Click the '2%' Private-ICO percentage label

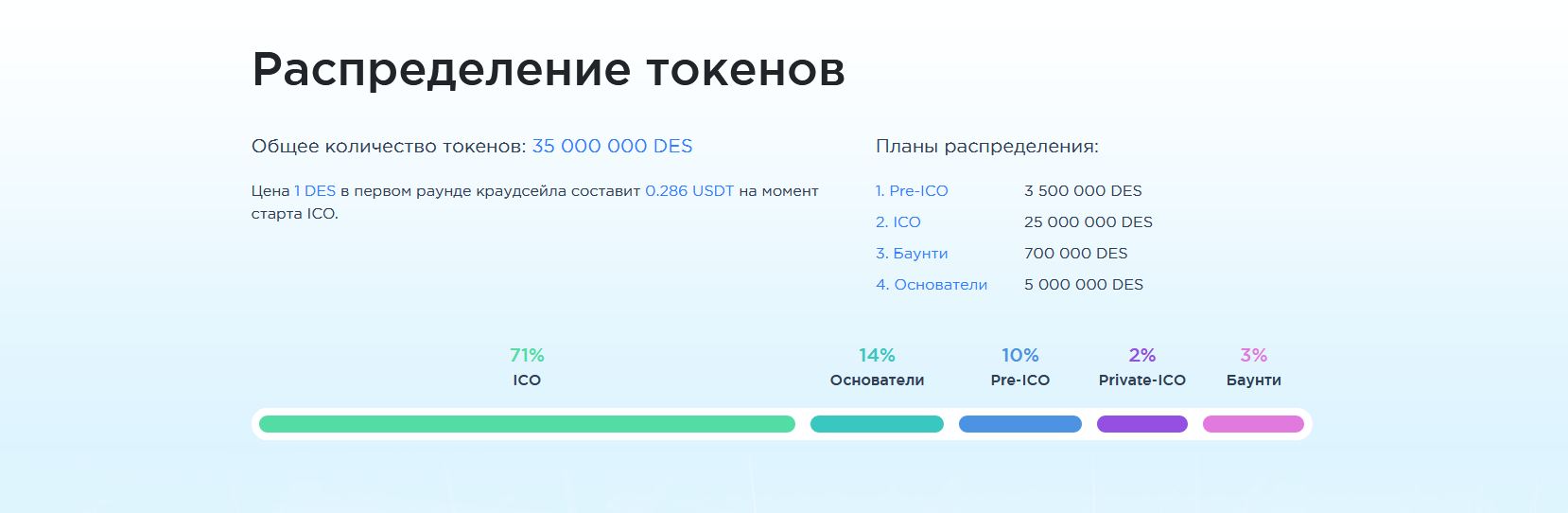pos(1142,355)
